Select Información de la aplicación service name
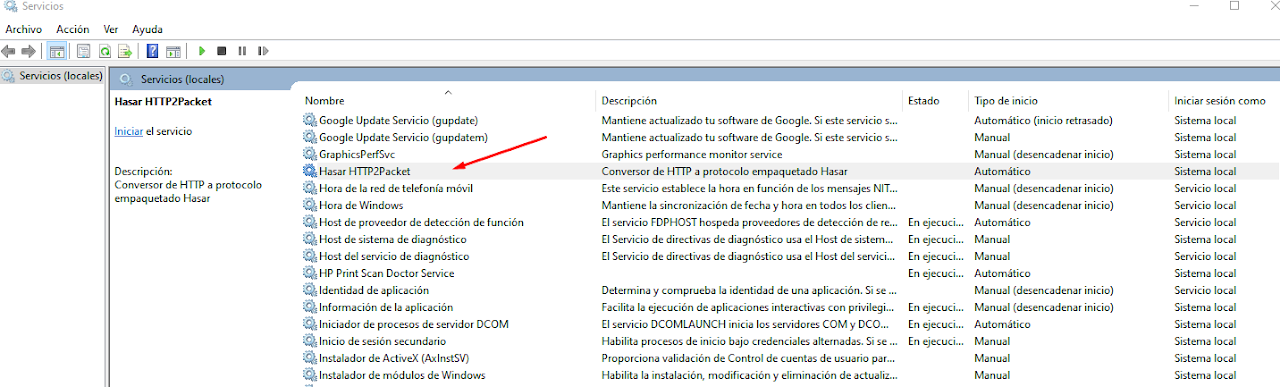This screenshot has height=387, width=1280. pyautogui.click(x=386, y=307)
